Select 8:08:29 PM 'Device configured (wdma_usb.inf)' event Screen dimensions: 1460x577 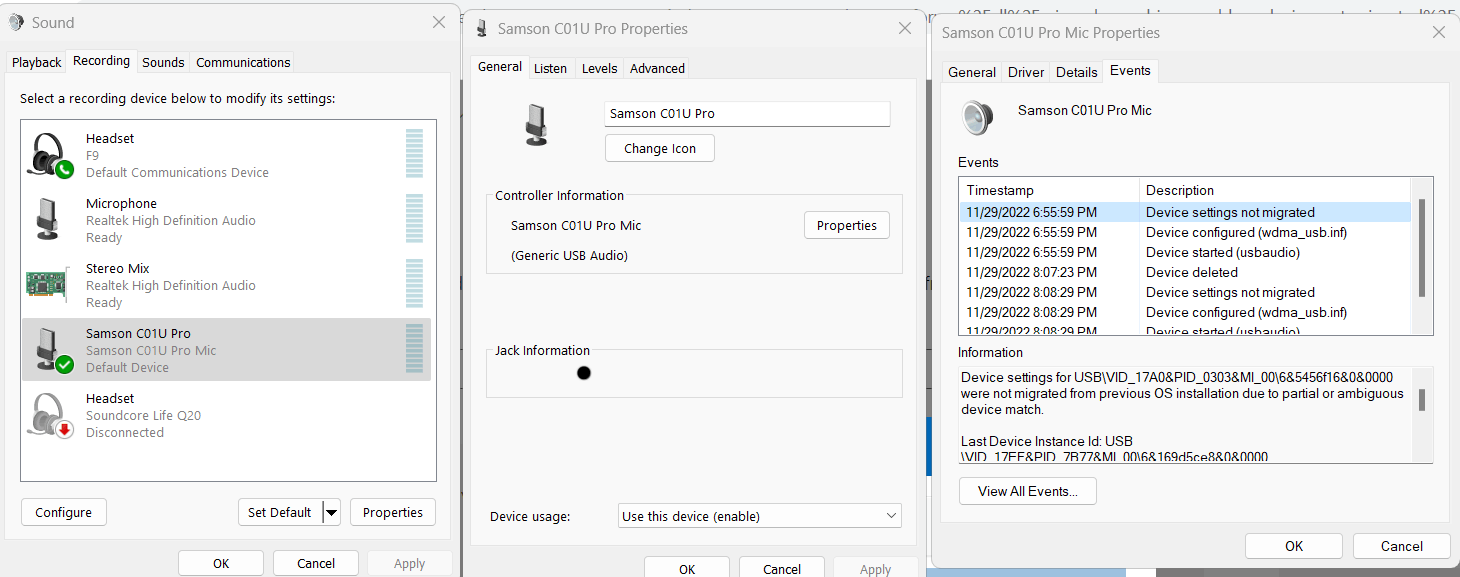click(x=1185, y=312)
